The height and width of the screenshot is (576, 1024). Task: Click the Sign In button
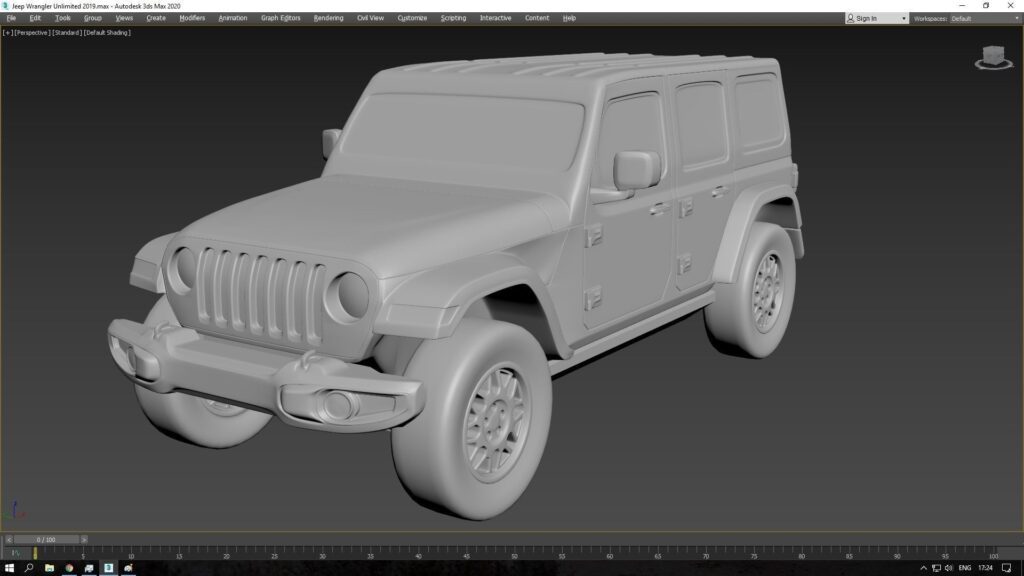pos(866,17)
